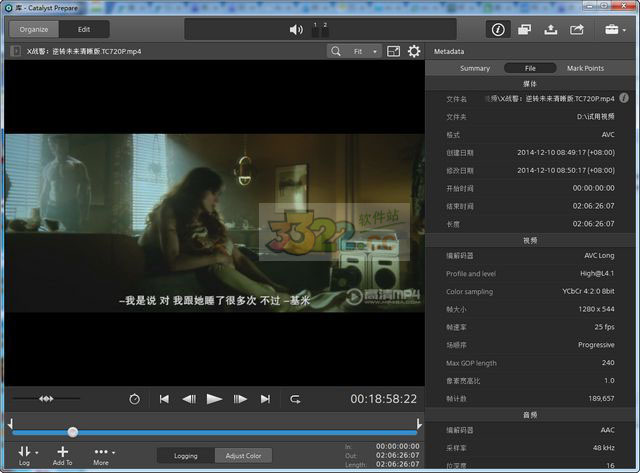Click the 189,657 frame count

point(601,398)
